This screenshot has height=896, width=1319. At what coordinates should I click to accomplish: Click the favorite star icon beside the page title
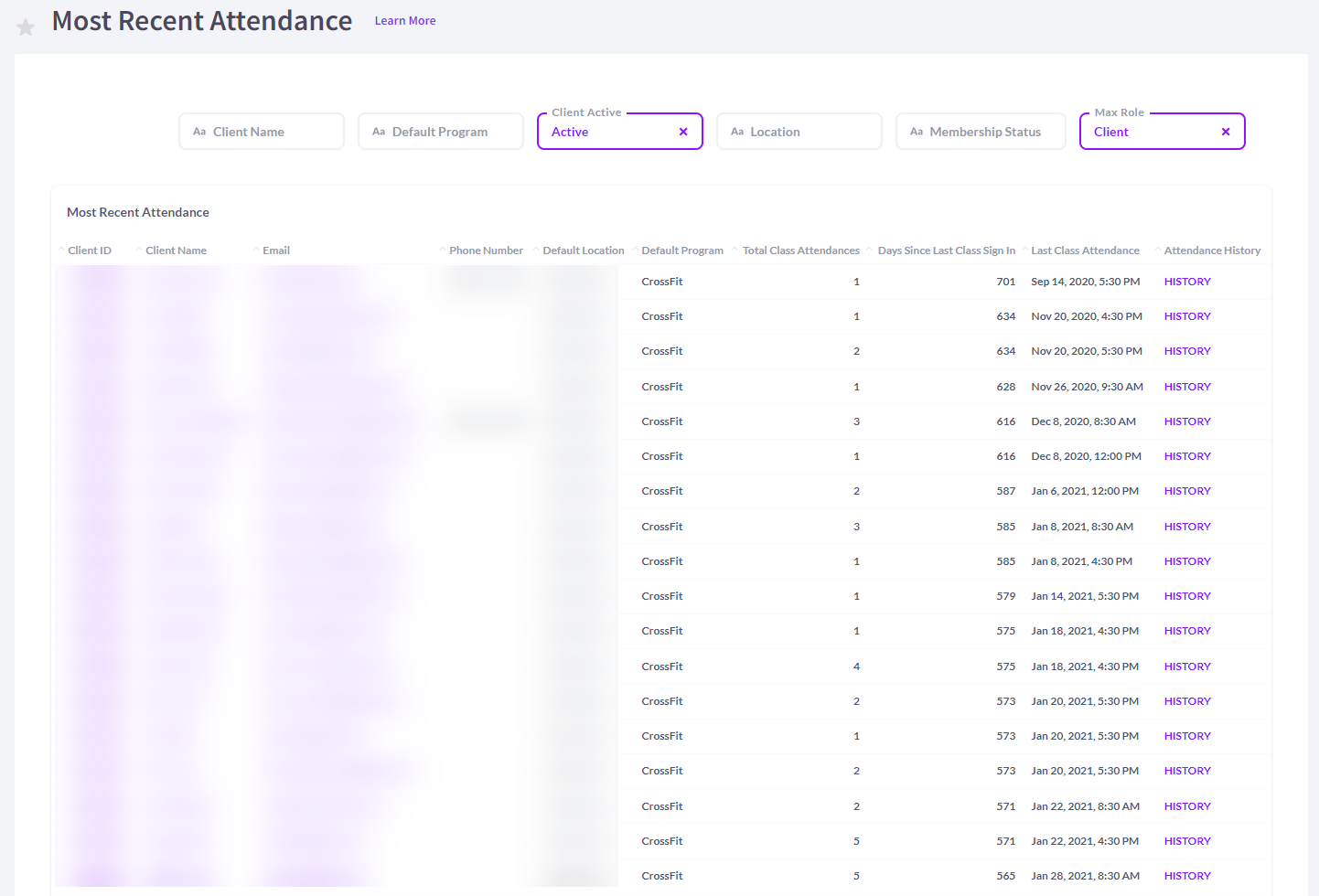pos(26,27)
